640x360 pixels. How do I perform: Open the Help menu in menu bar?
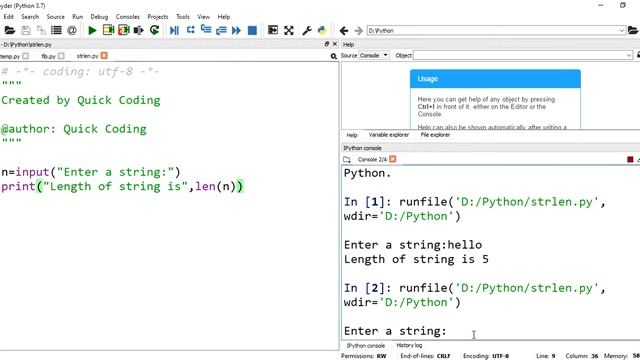point(224,17)
